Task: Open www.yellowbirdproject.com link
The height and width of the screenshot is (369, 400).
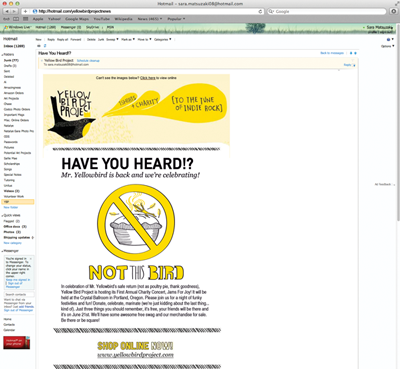Action: tap(136, 355)
